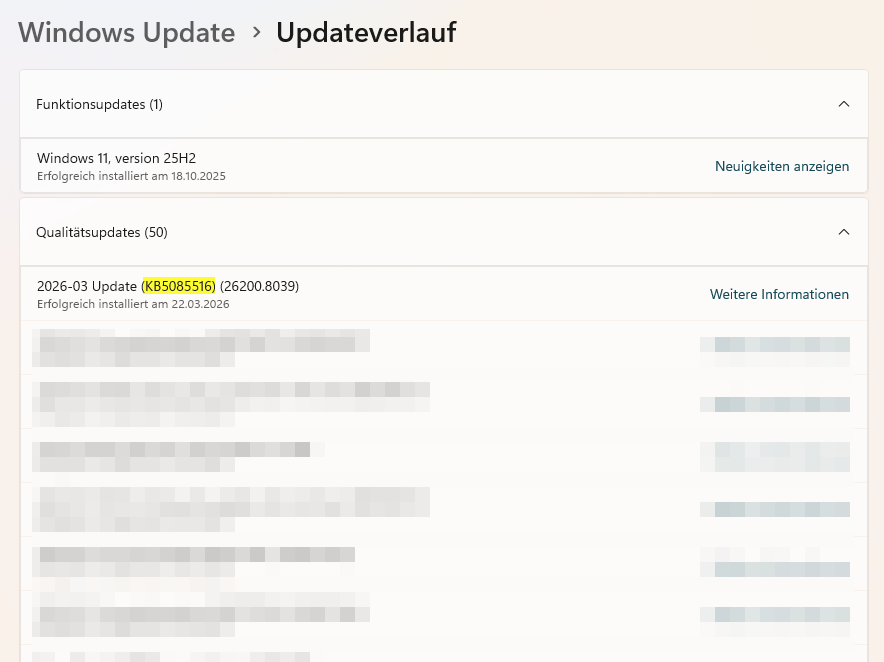This screenshot has width=884, height=662.
Task: Click the highlighted KB5085516 text
Action: [179, 286]
